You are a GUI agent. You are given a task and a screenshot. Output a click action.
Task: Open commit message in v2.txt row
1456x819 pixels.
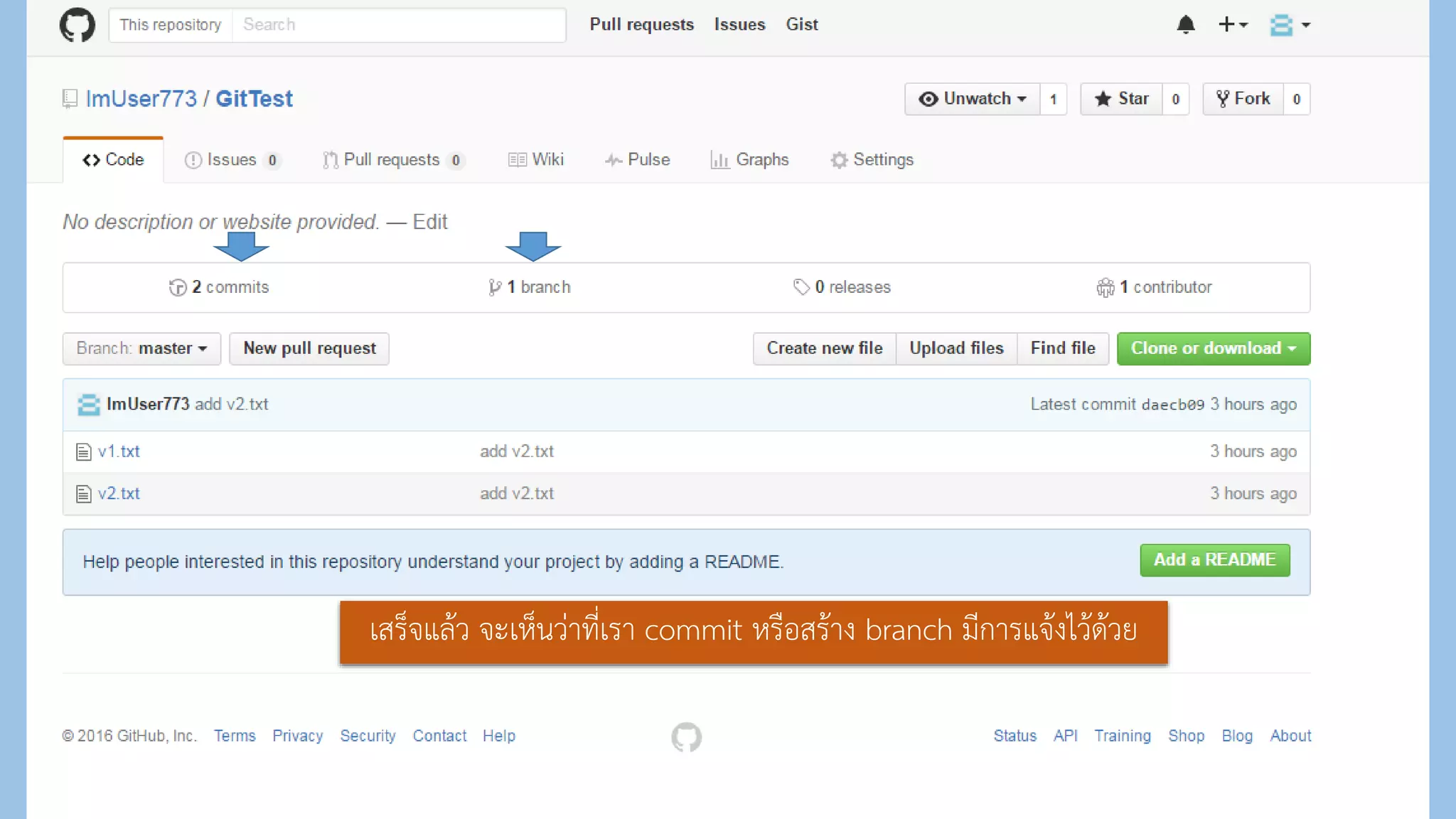click(517, 493)
